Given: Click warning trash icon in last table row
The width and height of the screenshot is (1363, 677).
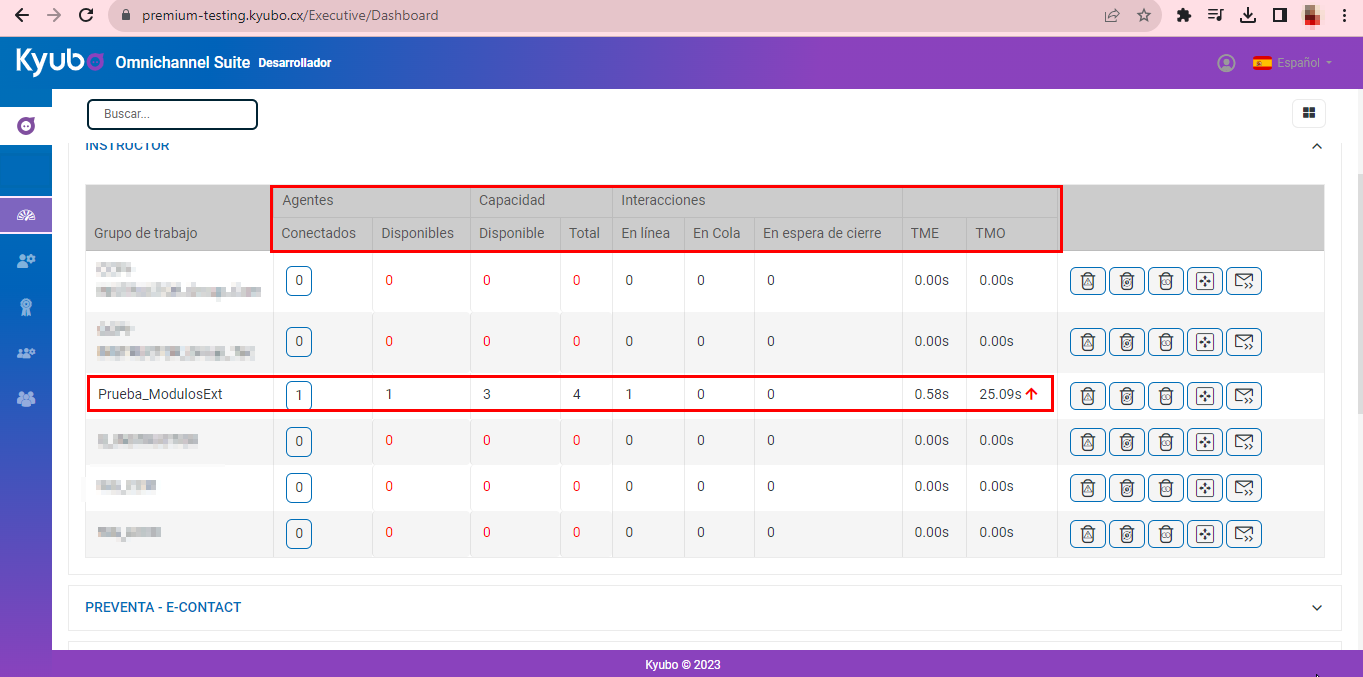Looking at the screenshot, I should [1088, 534].
